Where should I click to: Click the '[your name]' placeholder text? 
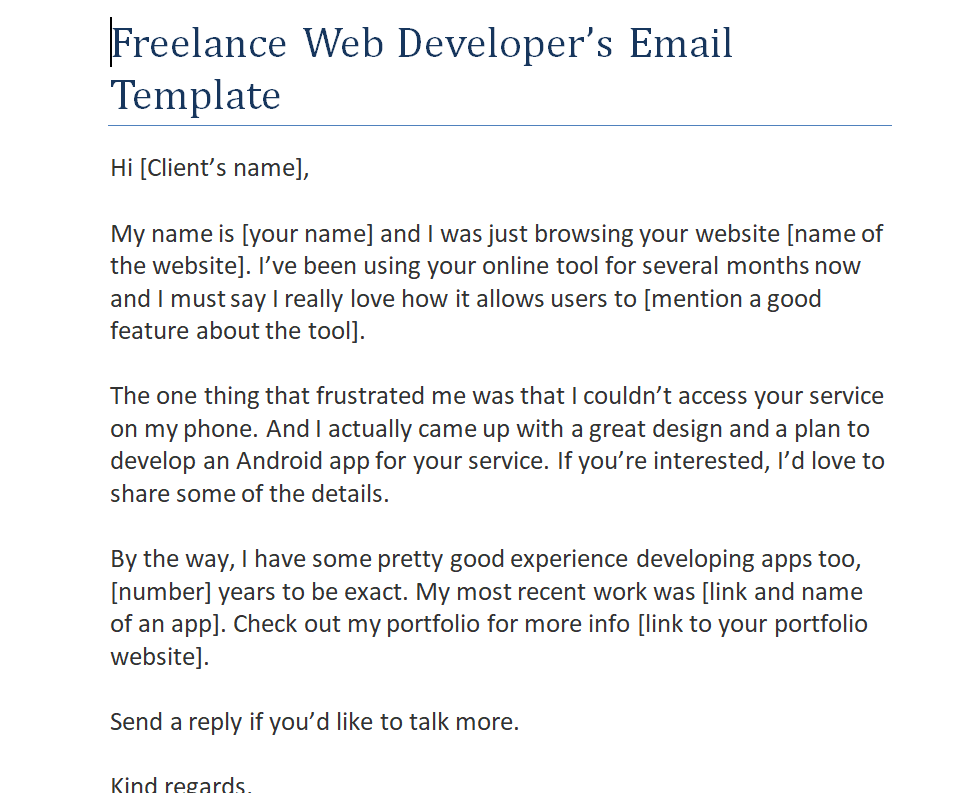coord(308,234)
